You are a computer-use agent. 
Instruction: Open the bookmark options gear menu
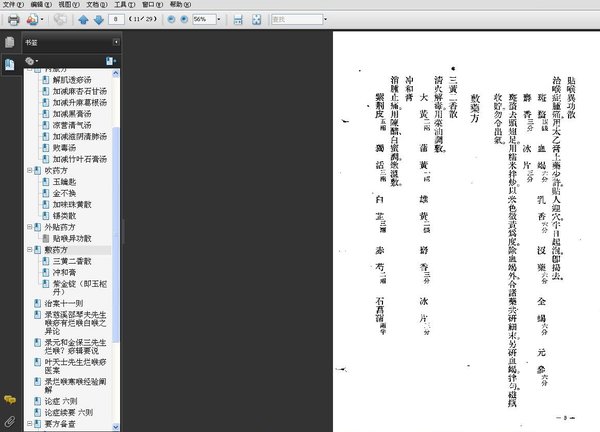[x=31, y=61]
